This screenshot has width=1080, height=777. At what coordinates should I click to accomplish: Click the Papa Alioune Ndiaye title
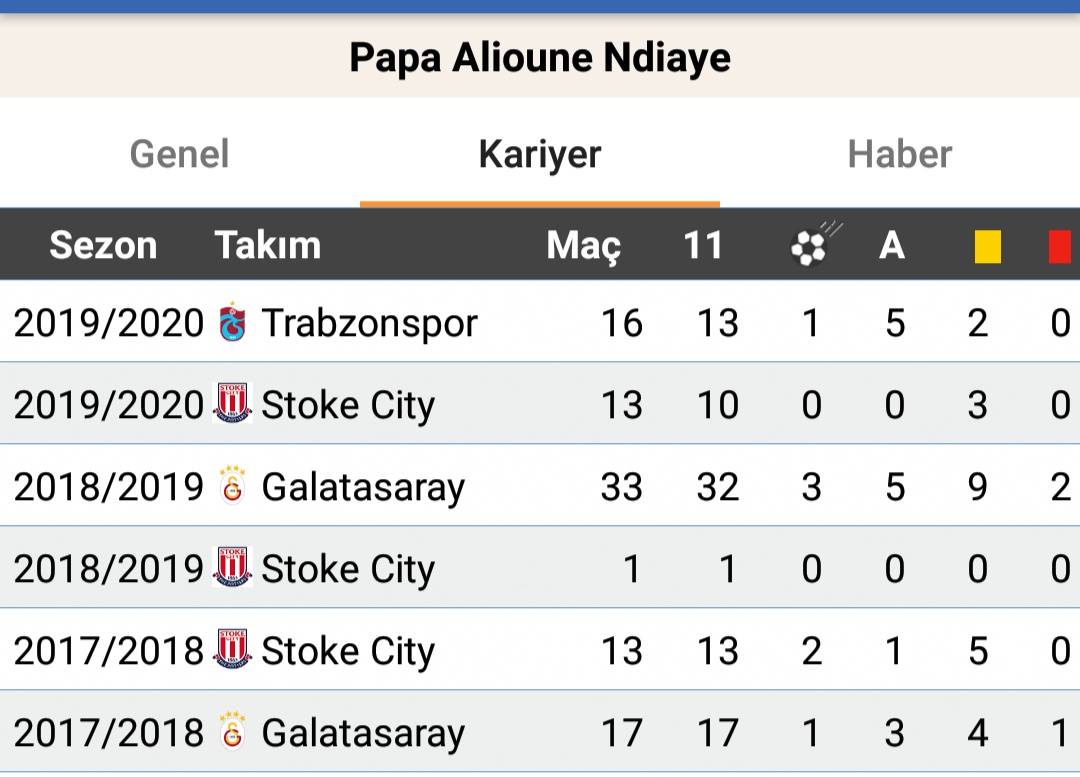540,58
